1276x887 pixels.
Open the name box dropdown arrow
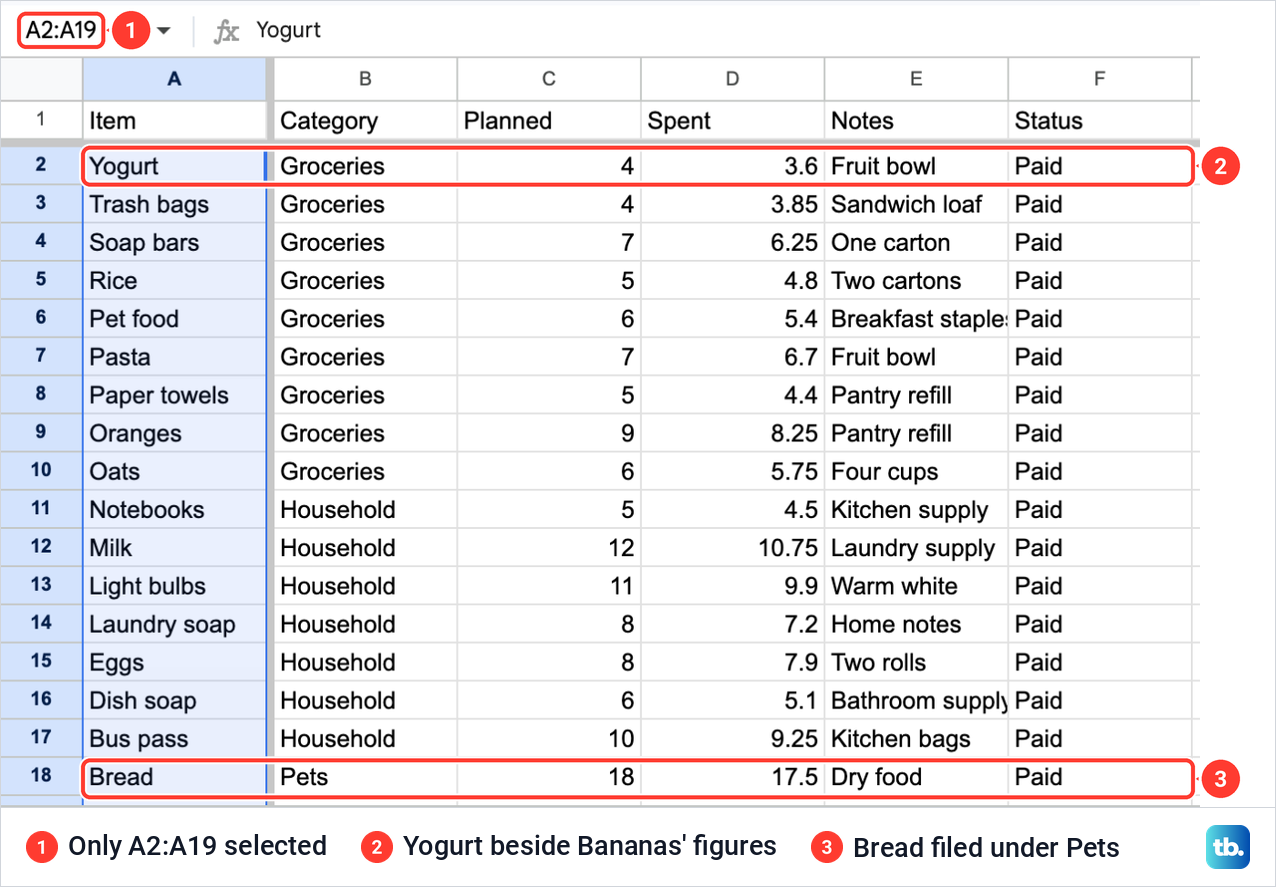(x=164, y=31)
